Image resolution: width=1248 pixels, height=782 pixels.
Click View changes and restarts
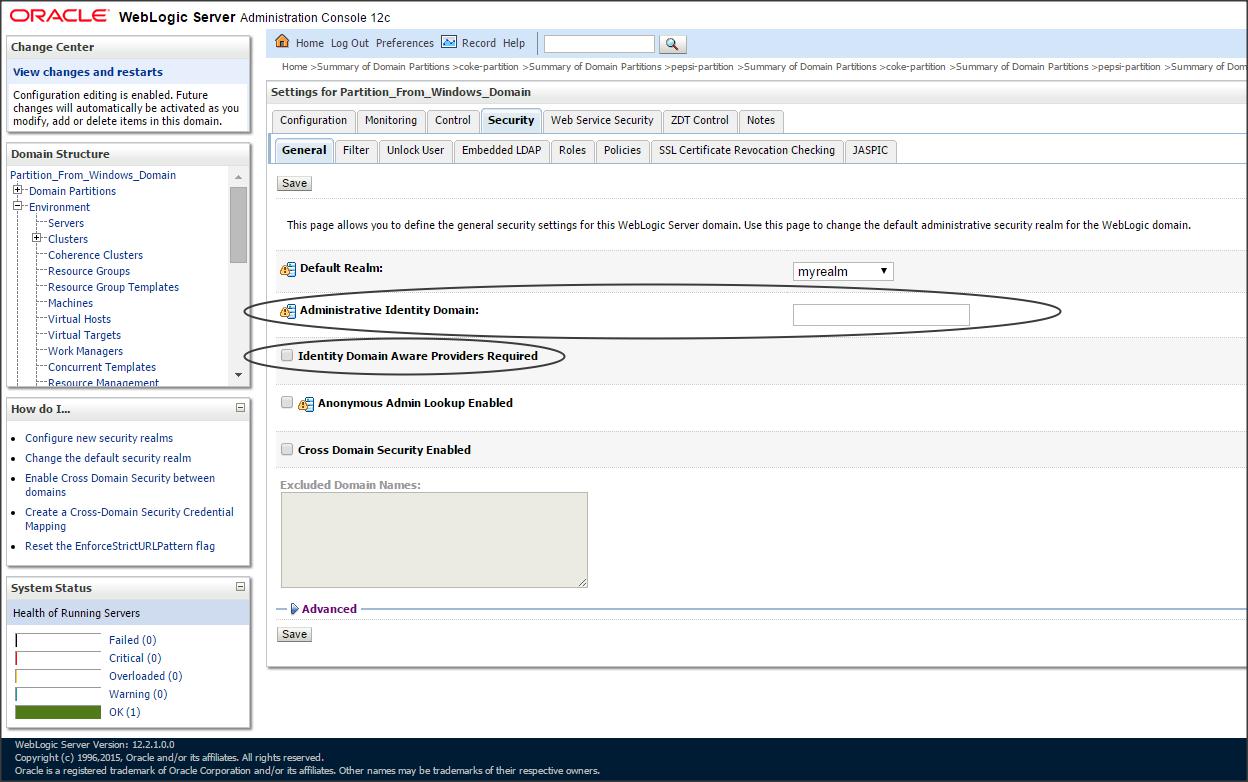[x=88, y=72]
